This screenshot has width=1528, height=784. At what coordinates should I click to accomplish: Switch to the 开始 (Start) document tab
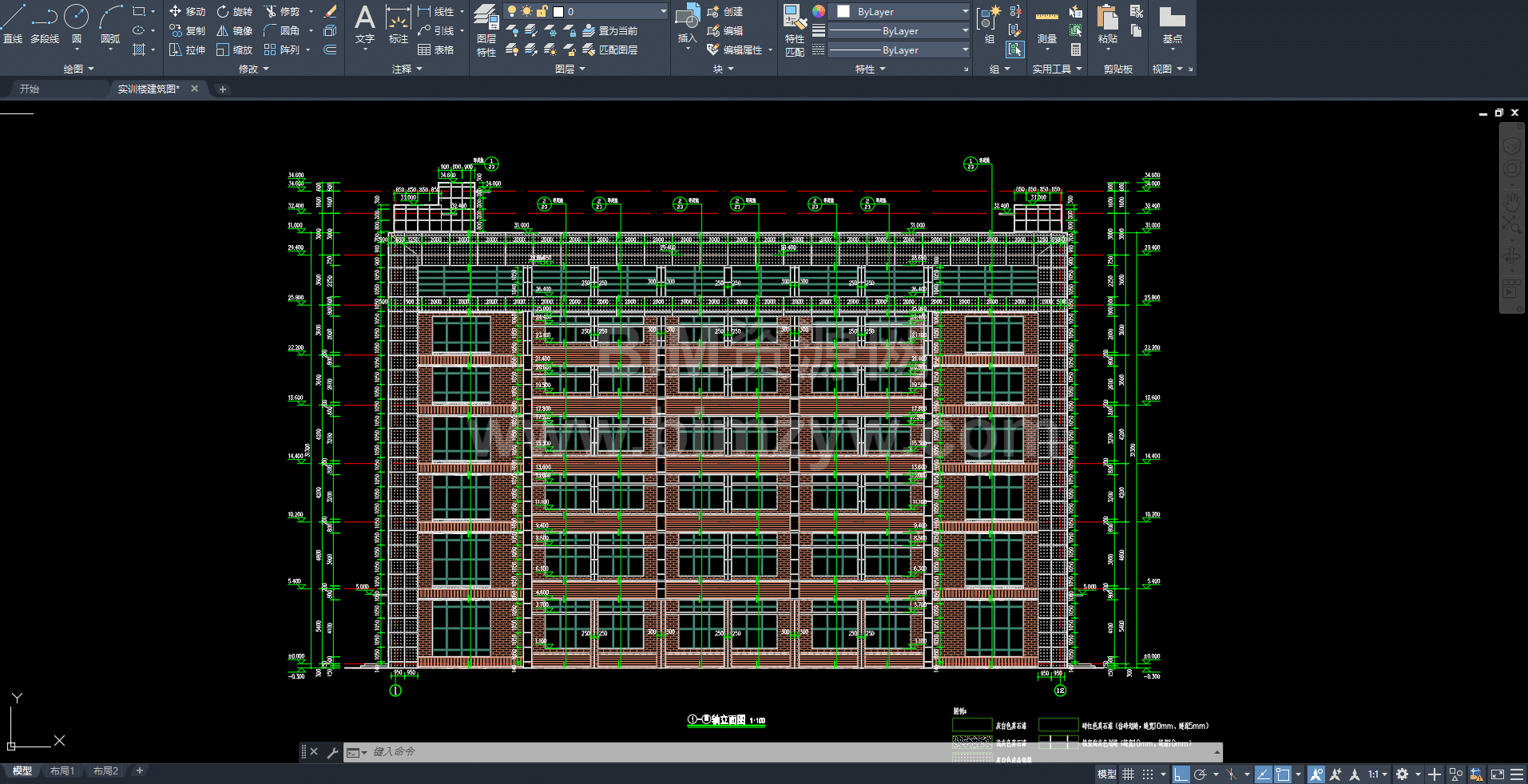[30, 89]
